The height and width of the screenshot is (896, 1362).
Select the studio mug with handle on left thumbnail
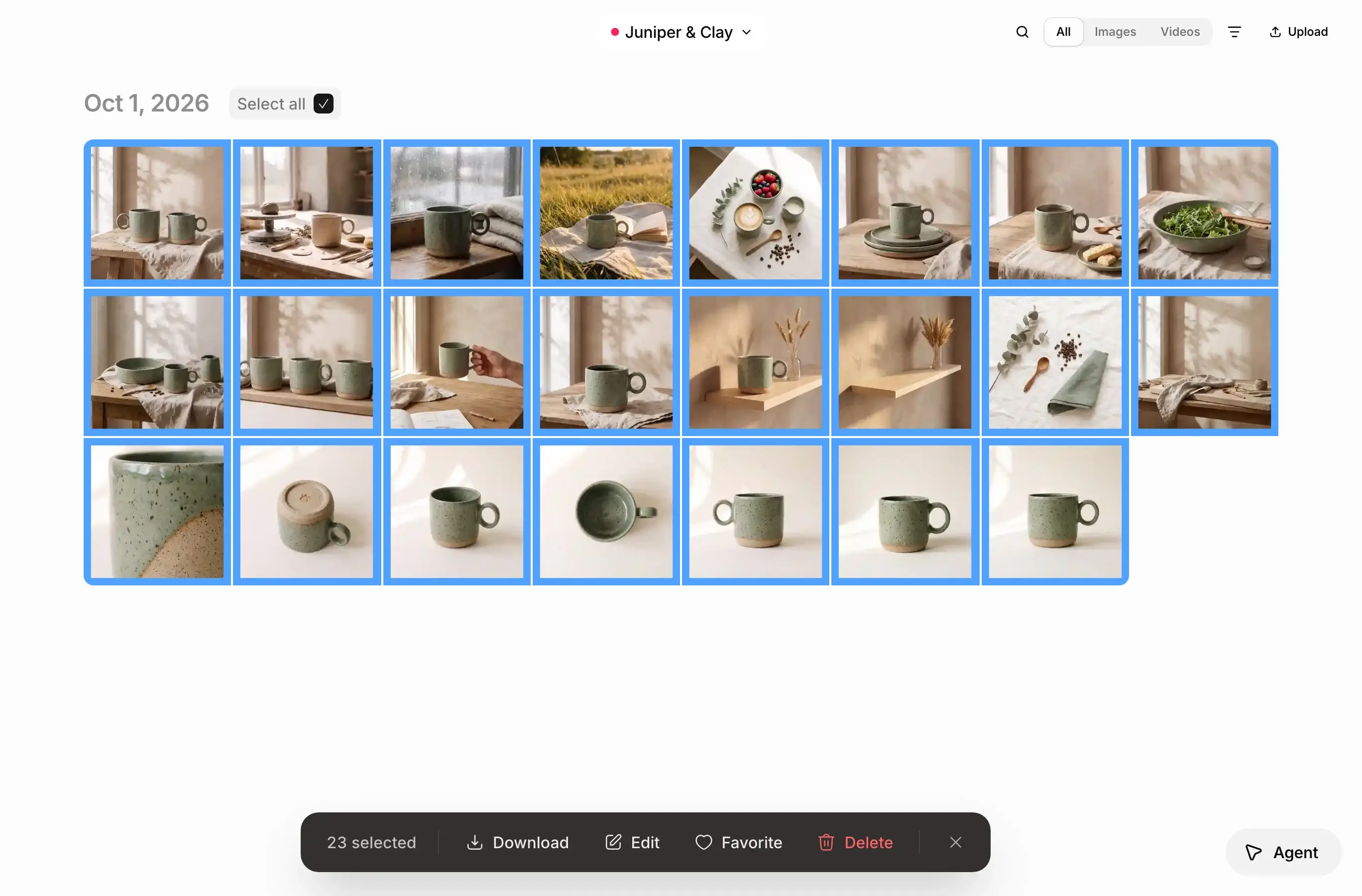click(x=755, y=512)
